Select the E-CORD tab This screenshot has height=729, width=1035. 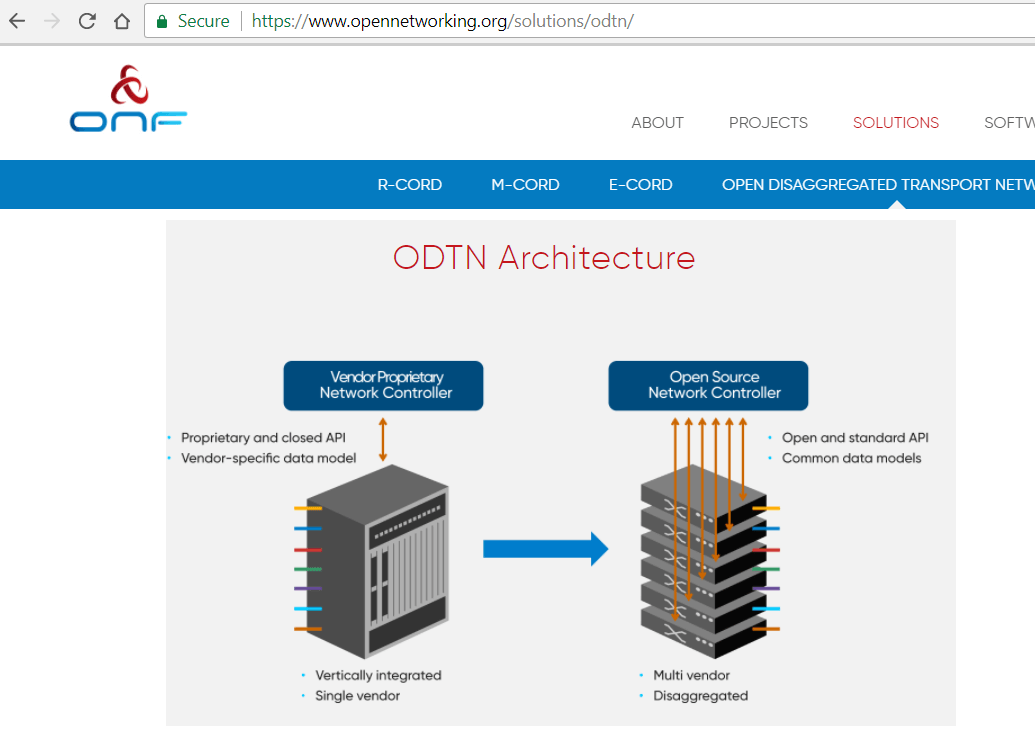coord(640,184)
